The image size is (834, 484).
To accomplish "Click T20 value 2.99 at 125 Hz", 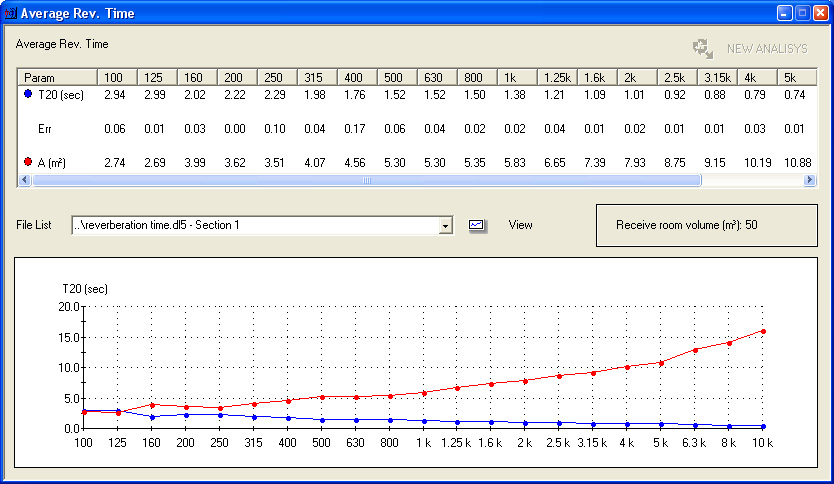I will pos(155,95).
